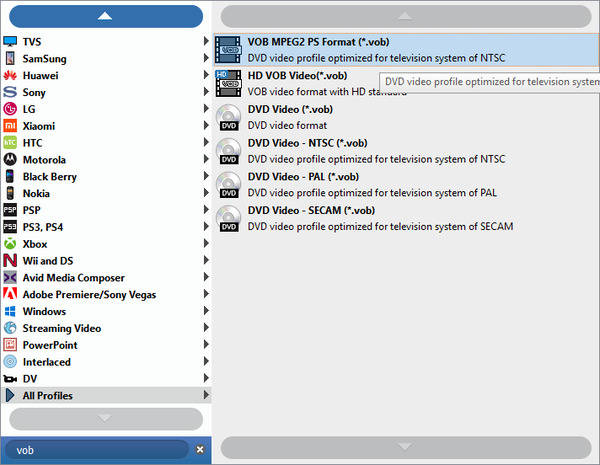Screen dimensions: 600x465
Task: Click the HTC logo icon
Action: [10, 143]
